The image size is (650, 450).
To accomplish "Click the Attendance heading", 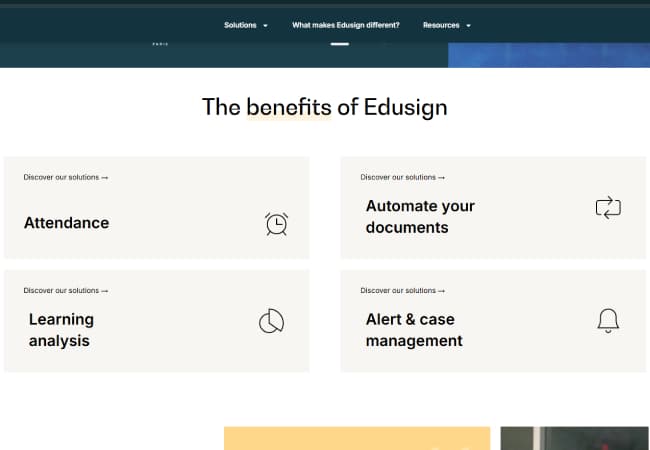I will click(x=66, y=223).
